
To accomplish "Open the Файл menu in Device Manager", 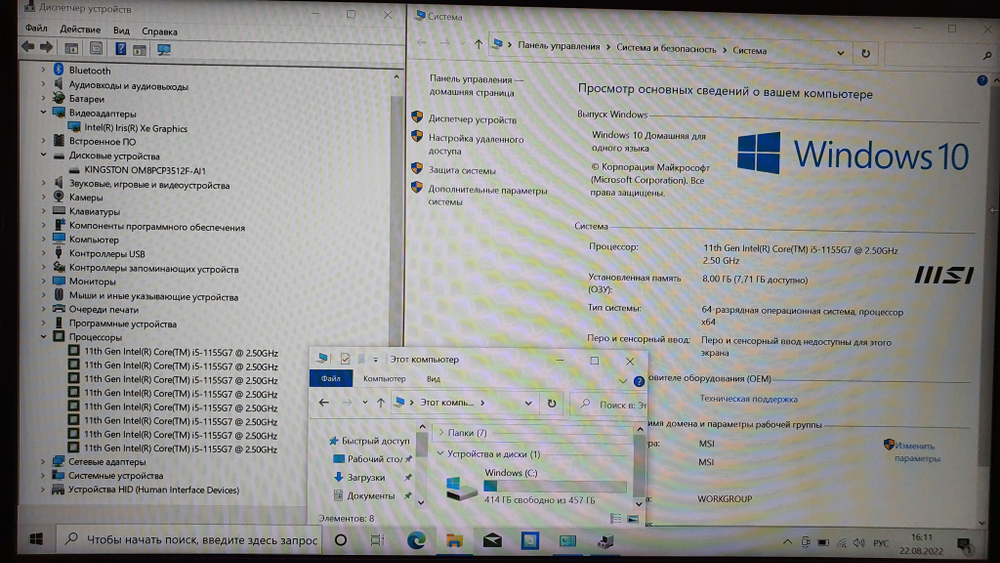I will coord(36,28).
